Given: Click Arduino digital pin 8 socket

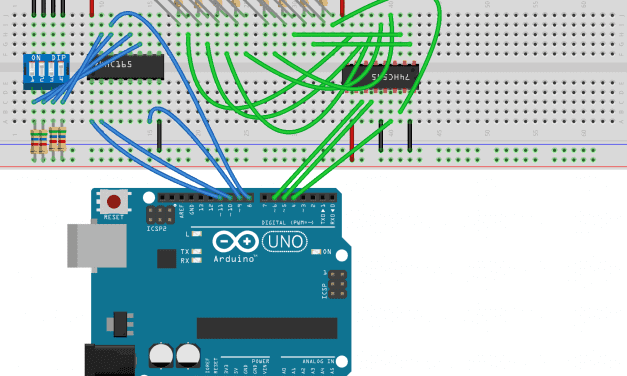Looking at the screenshot, I should 250,198.
